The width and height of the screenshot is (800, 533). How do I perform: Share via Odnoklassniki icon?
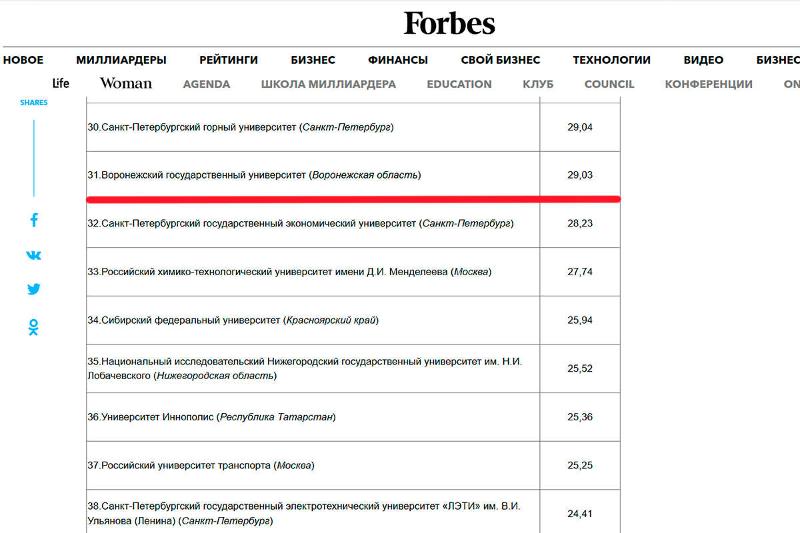(33, 327)
